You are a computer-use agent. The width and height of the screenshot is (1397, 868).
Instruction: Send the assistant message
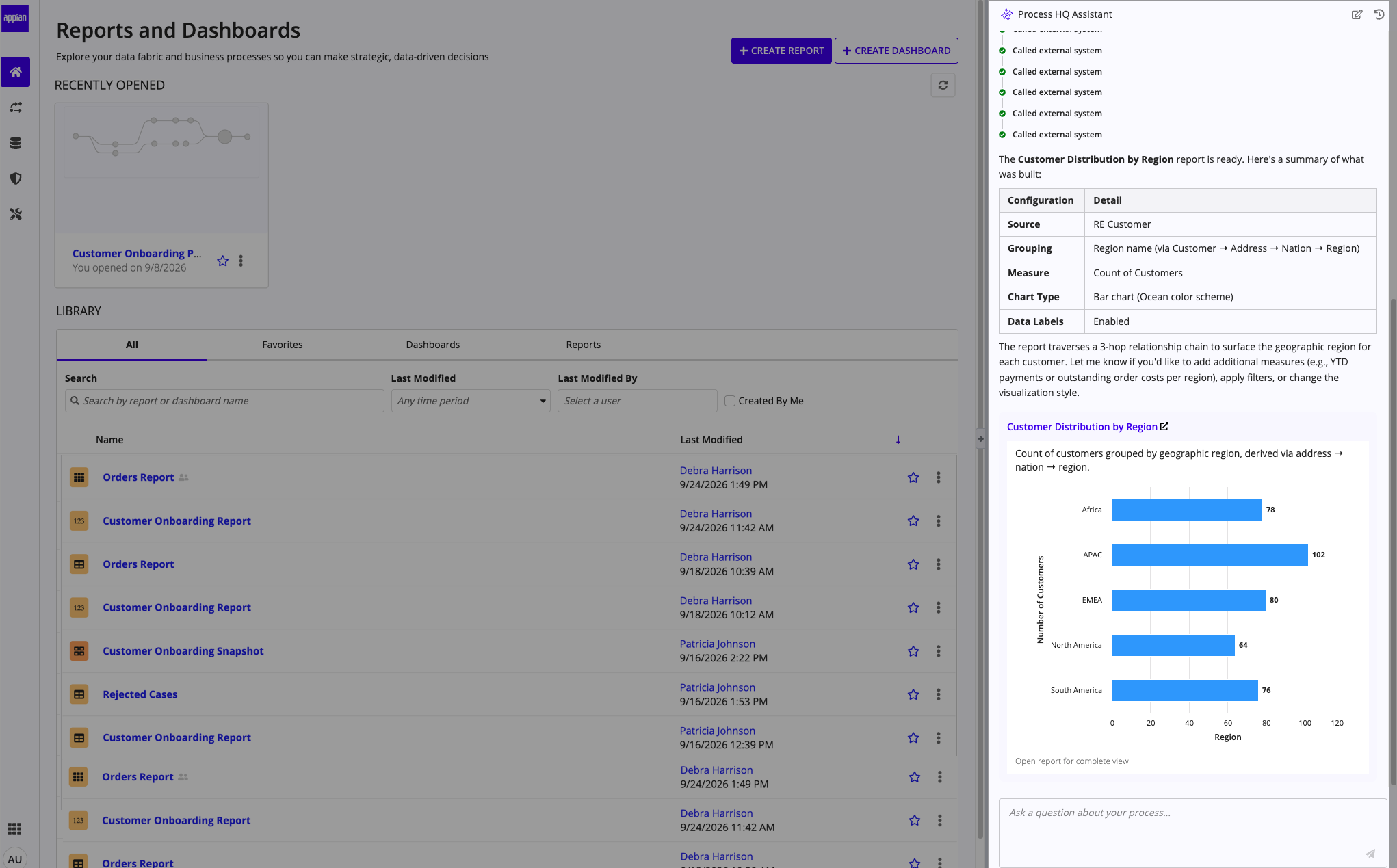[x=1370, y=853]
